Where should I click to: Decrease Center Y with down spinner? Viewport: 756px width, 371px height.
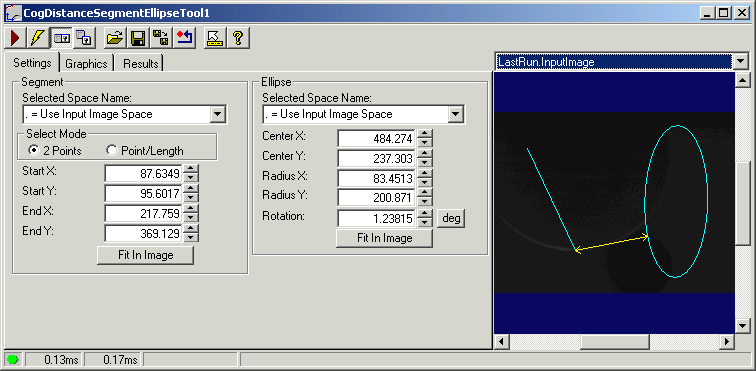point(424,163)
